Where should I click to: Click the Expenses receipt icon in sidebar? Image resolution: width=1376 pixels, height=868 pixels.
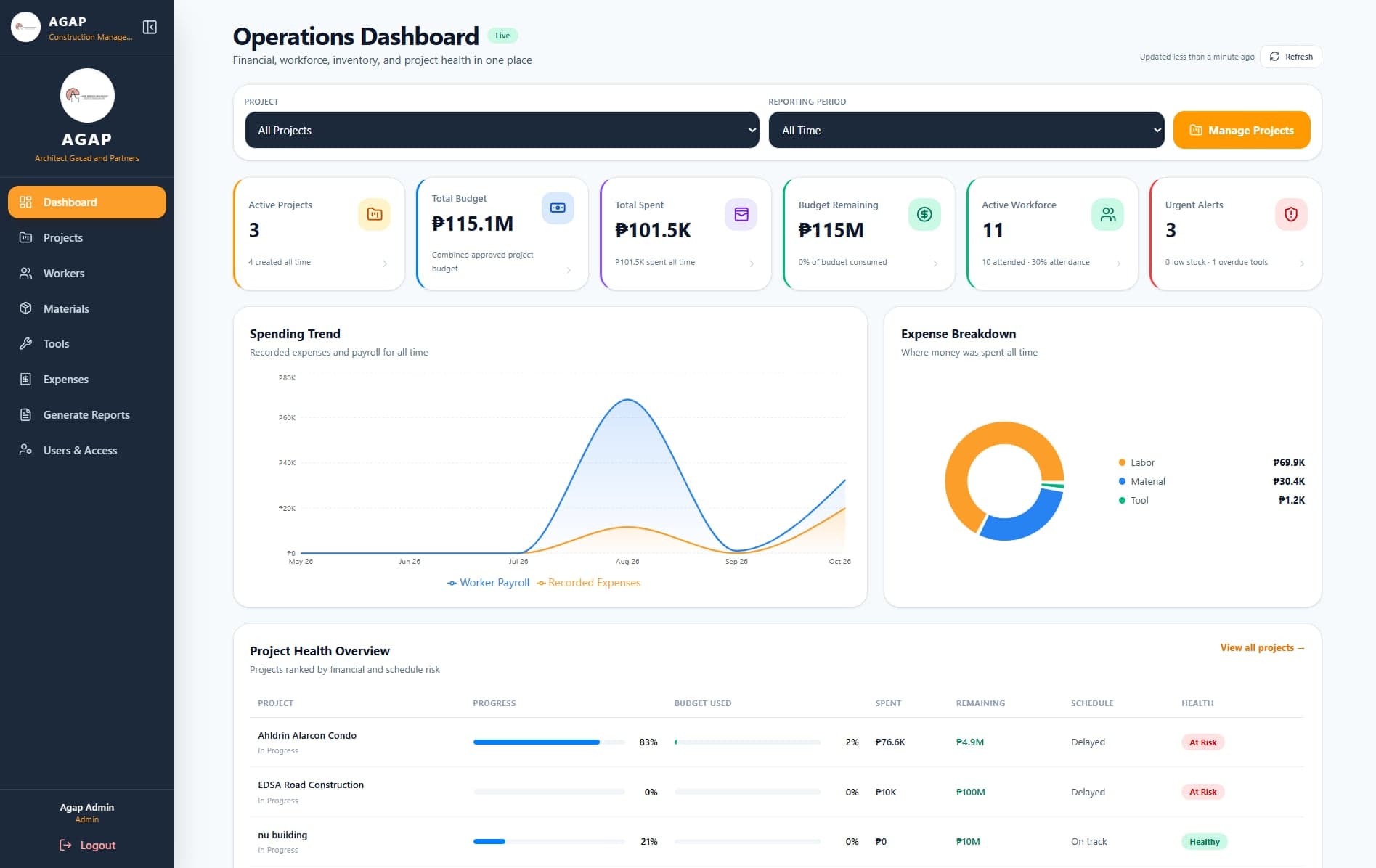(x=25, y=379)
